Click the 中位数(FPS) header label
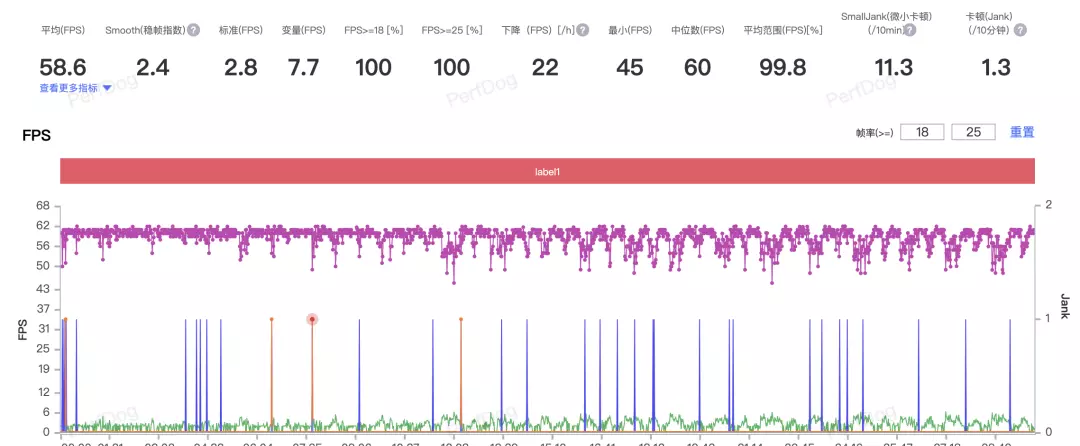The height and width of the screenshot is (446, 1080). (x=698, y=30)
